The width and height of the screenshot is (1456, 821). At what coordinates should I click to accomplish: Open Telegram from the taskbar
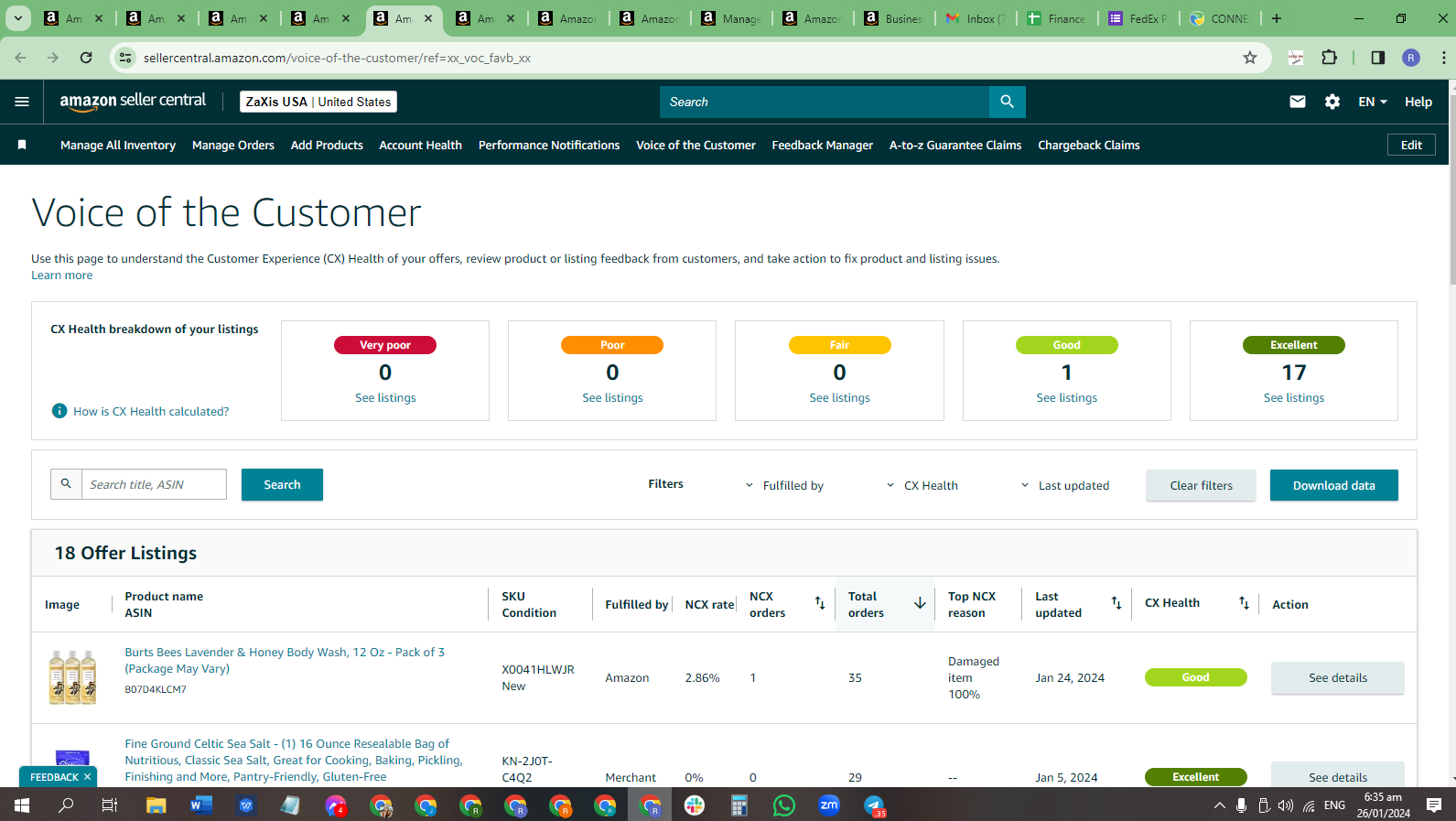coord(874,805)
